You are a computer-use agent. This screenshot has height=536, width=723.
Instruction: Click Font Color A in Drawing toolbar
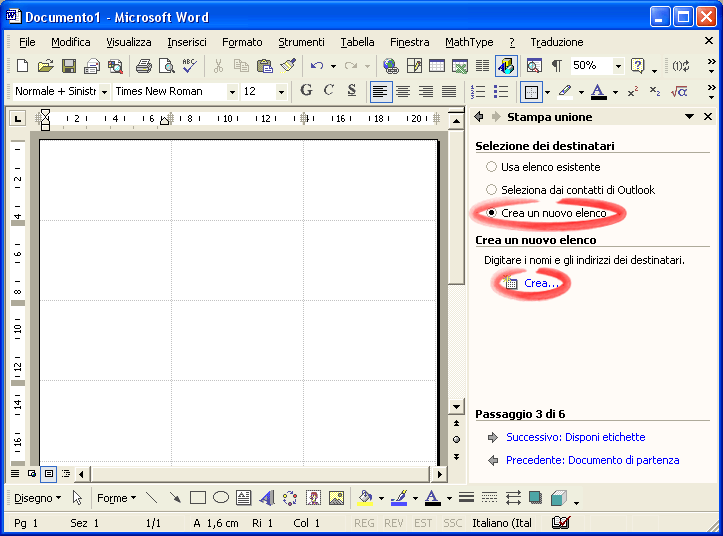[433, 498]
